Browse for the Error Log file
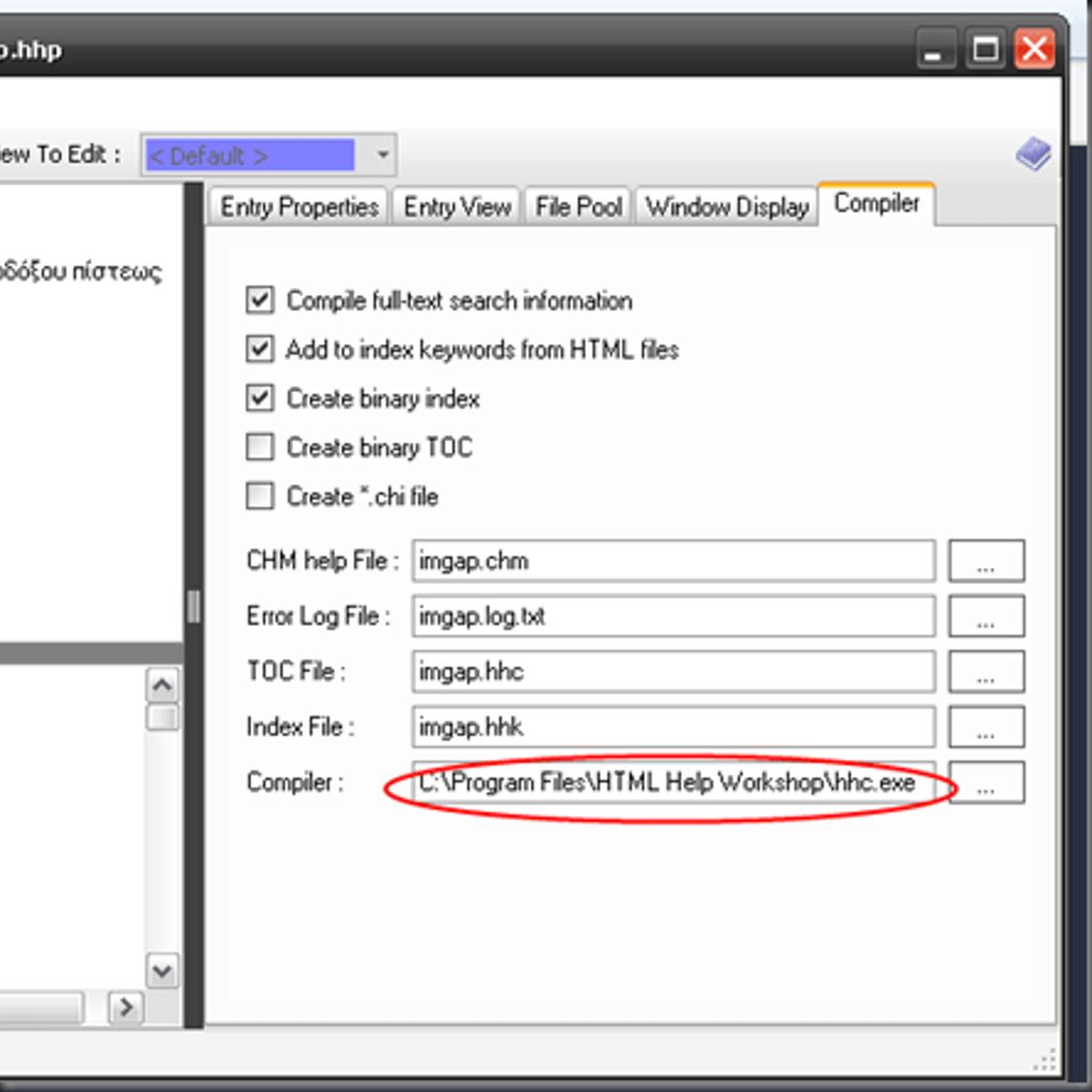The height and width of the screenshot is (1092, 1092). [x=986, y=616]
